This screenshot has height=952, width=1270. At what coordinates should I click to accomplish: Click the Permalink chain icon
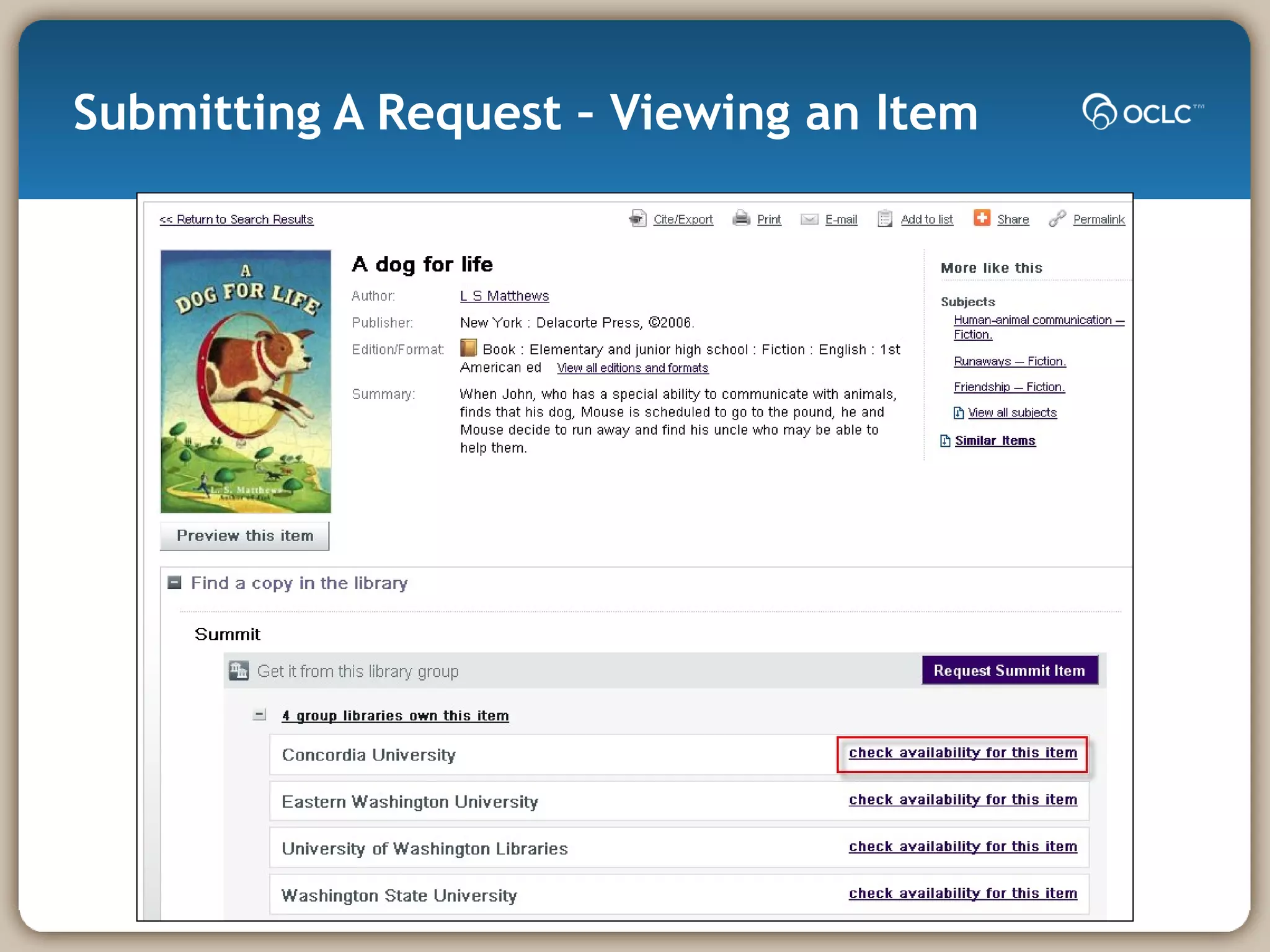1057,218
